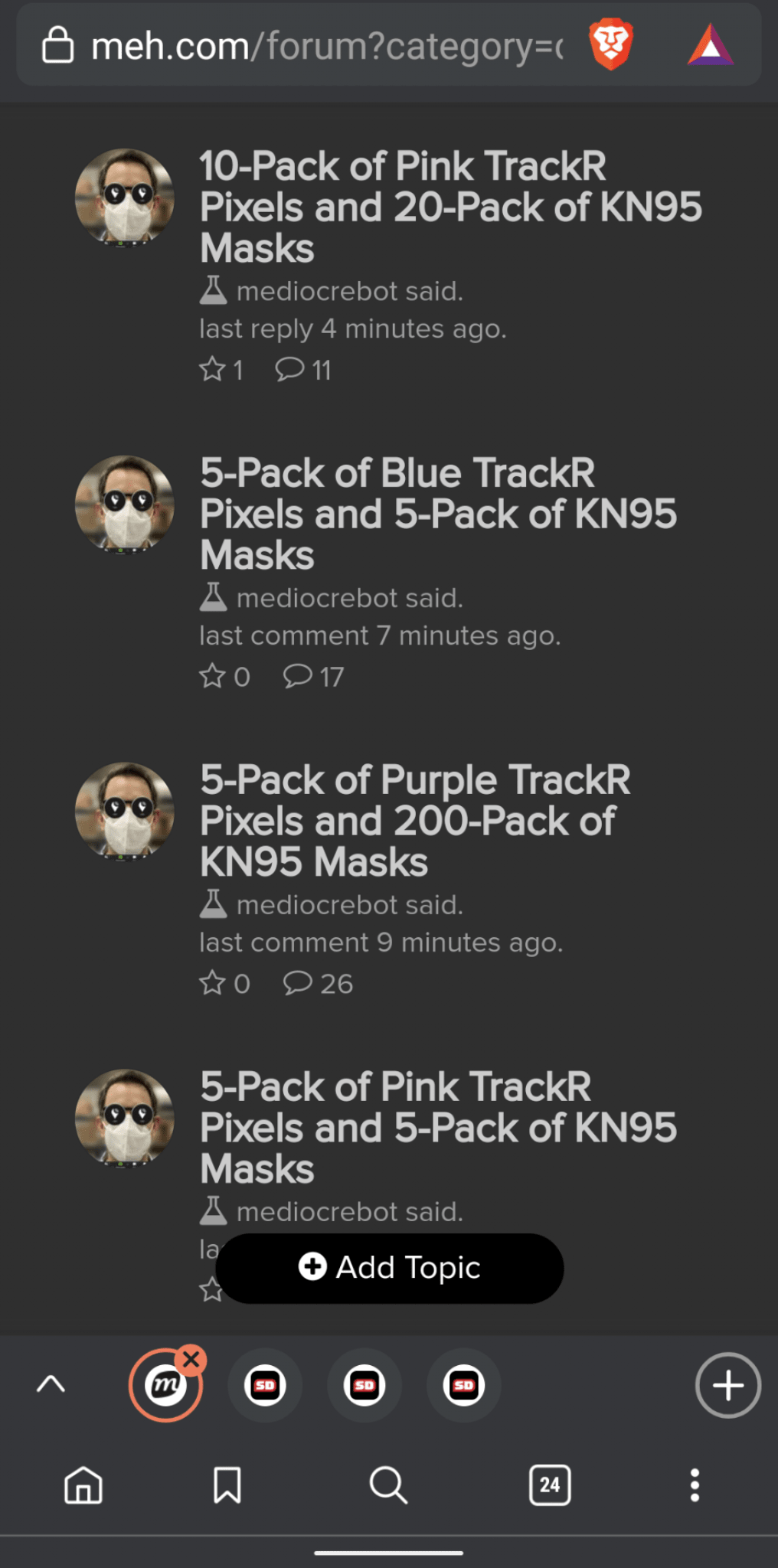Open the tab switcher showing 24 tabs
This screenshot has width=778, height=1568.
pyautogui.click(x=550, y=1485)
